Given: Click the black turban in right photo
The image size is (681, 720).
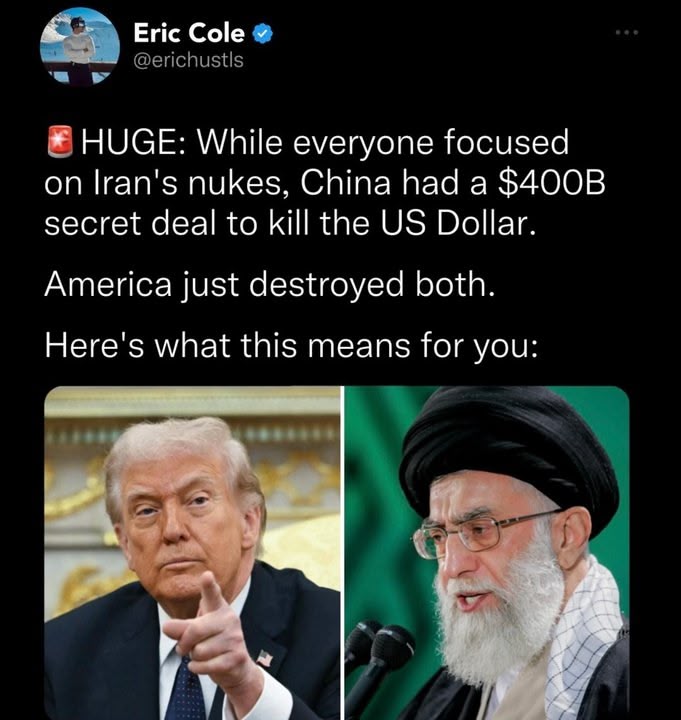Looking at the screenshot, I should pyautogui.click(x=508, y=448).
